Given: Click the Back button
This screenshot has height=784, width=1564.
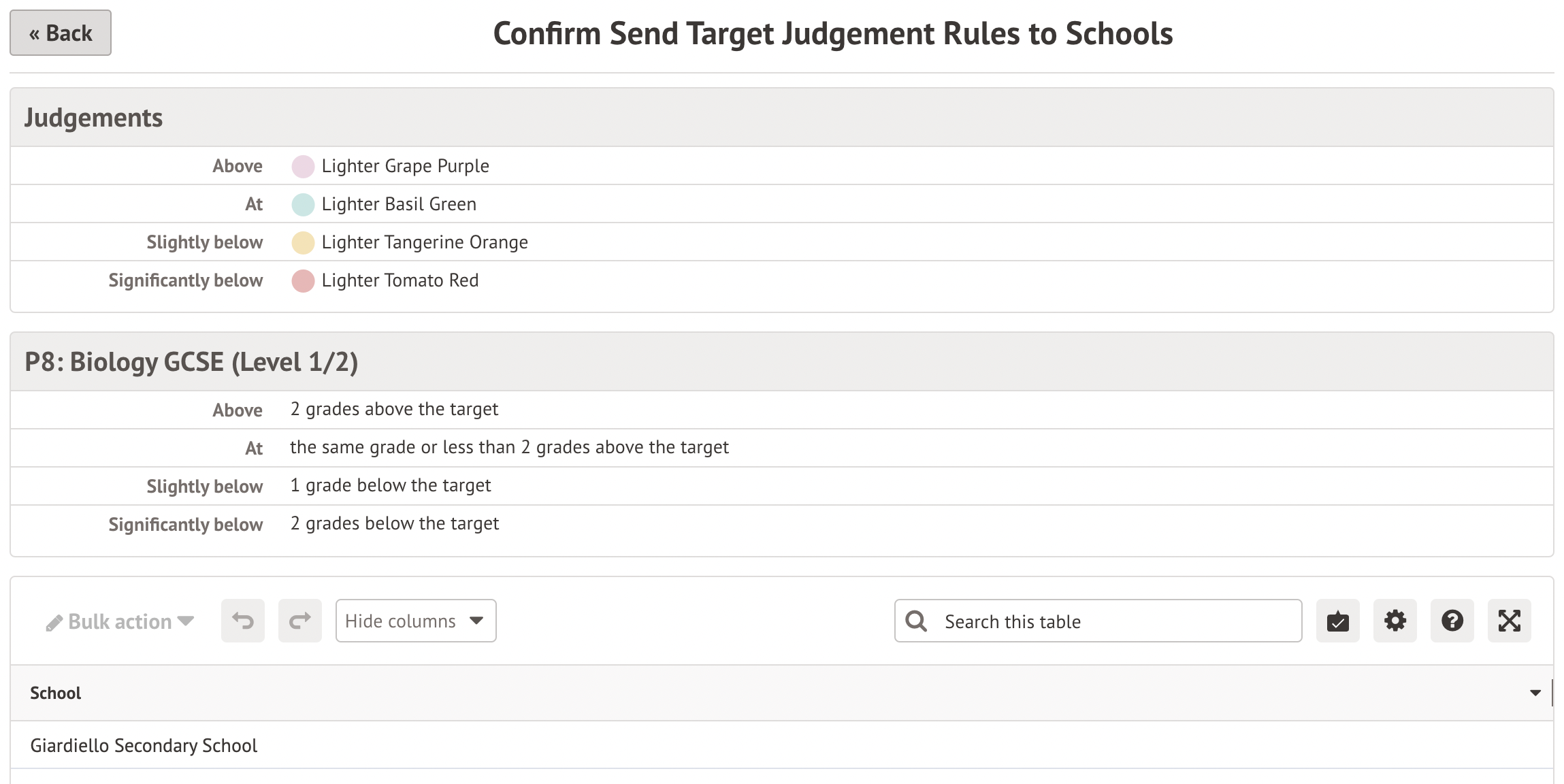Looking at the screenshot, I should point(61,33).
